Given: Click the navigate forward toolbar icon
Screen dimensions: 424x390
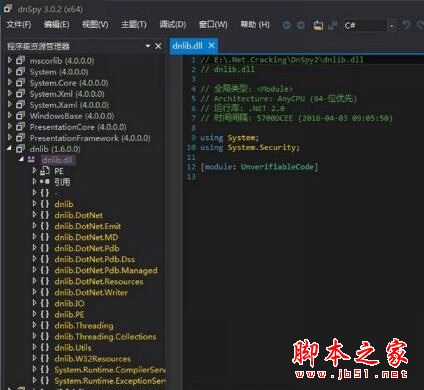Looking at the screenshot, I should (301, 25).
